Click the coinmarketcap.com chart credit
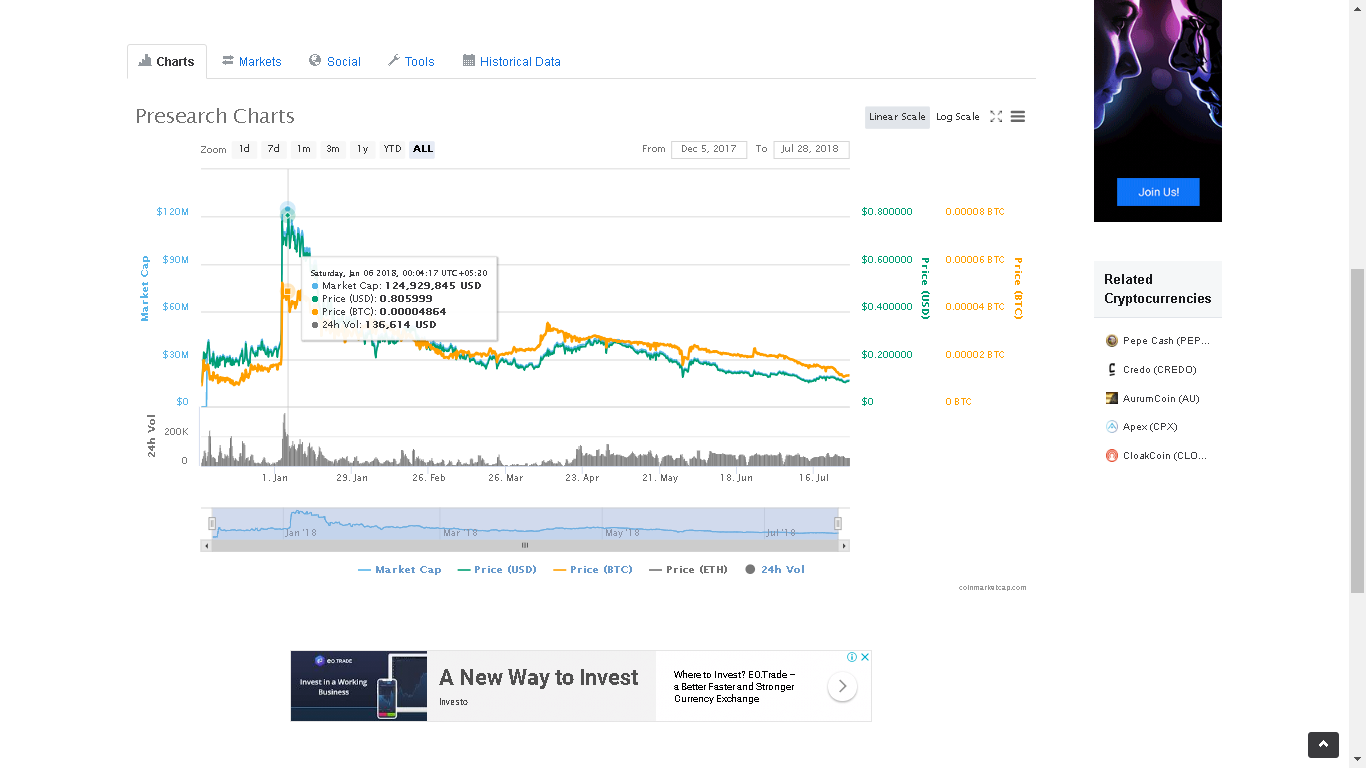 coord(992,588)
